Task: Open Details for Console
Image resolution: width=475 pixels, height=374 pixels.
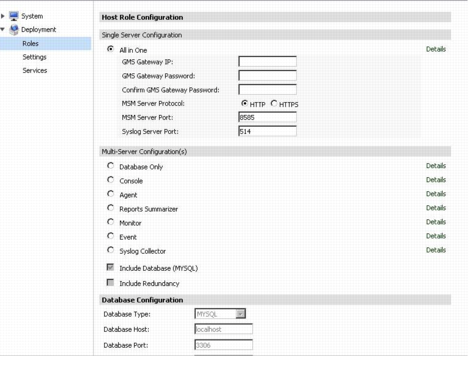Action: tap(436, 180)
